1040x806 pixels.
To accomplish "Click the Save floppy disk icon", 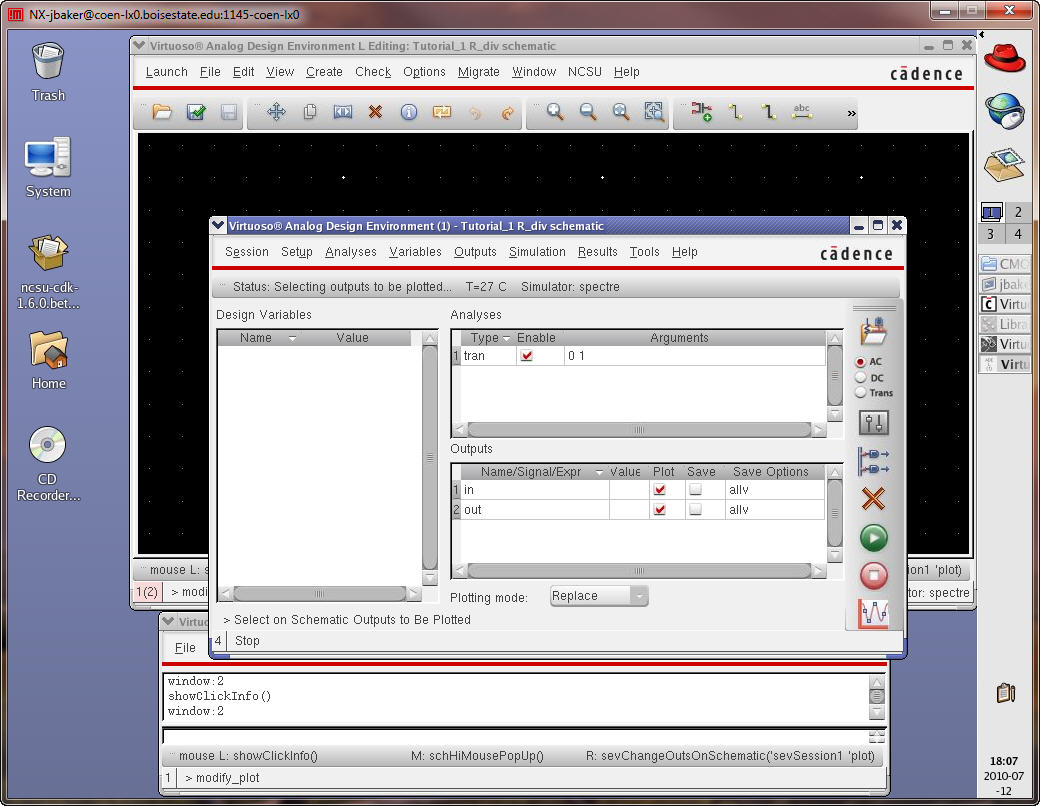I will coord(229,112).
